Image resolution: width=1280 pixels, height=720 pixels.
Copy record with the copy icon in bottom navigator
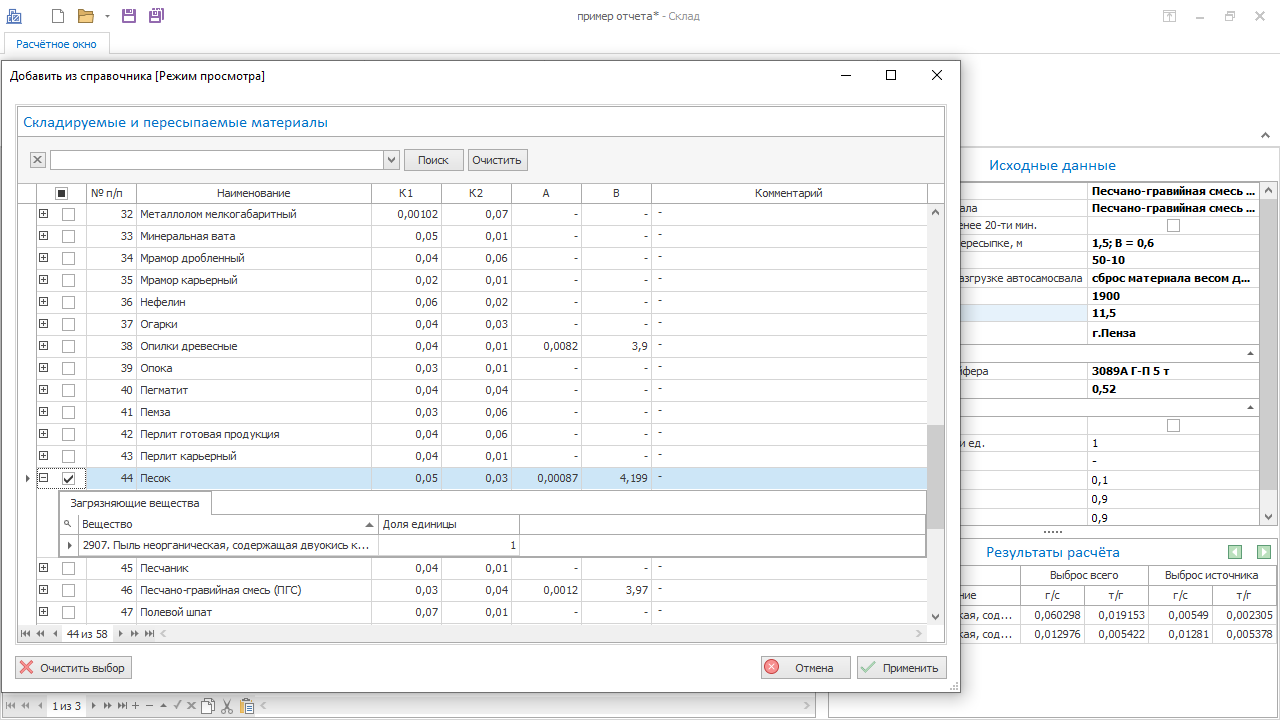208,706
